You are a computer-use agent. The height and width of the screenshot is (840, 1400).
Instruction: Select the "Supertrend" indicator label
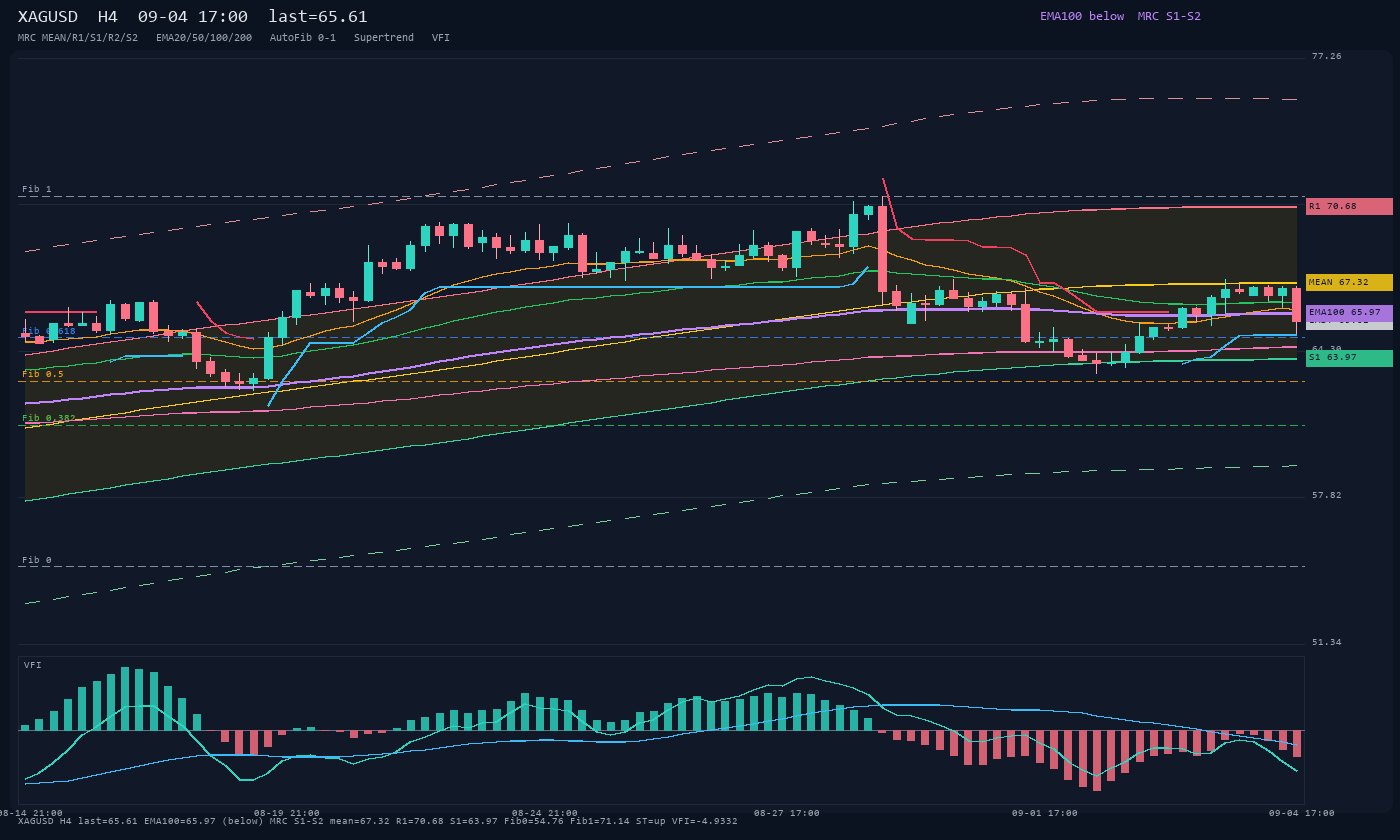[x=384, y=38]
